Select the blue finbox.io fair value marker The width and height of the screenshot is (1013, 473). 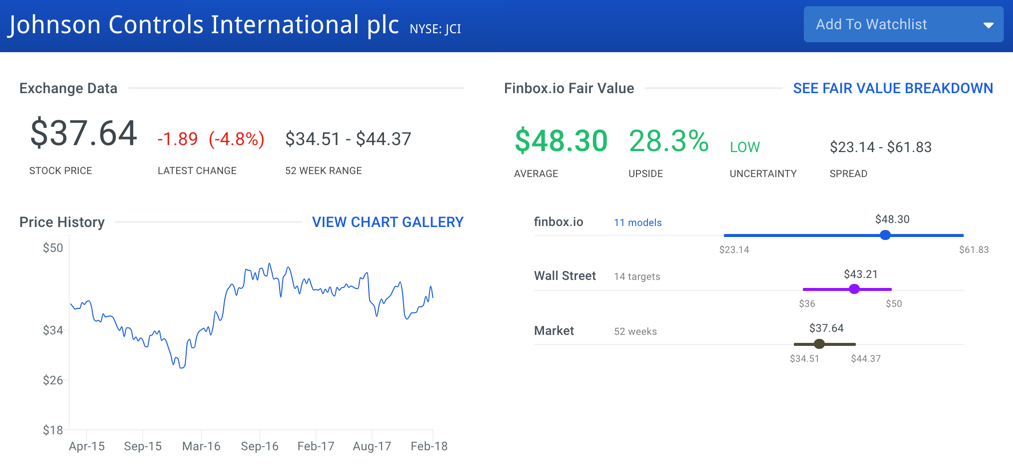point(885,235)
